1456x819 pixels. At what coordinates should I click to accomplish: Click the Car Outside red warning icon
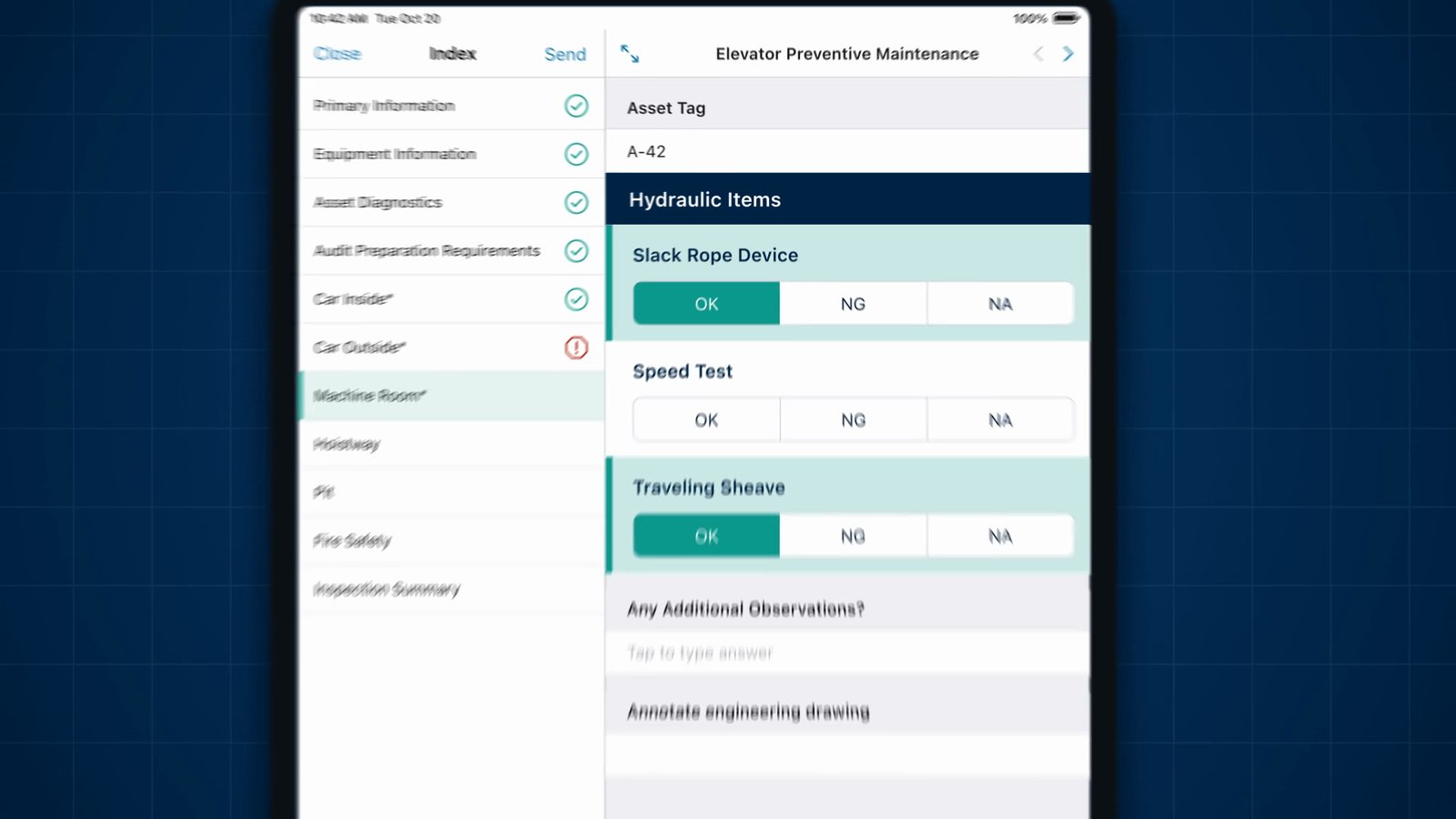pyautogui.click(x=576, y=347)
